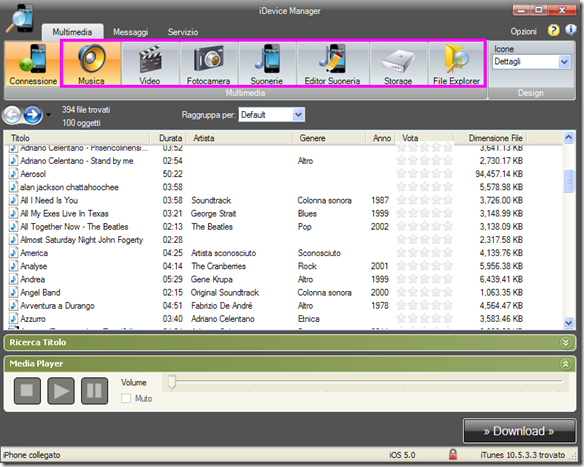The width and height of the screenshot is (584, 467).
Task: Switch to the Servizio tab
Action: tap(183, 32)
